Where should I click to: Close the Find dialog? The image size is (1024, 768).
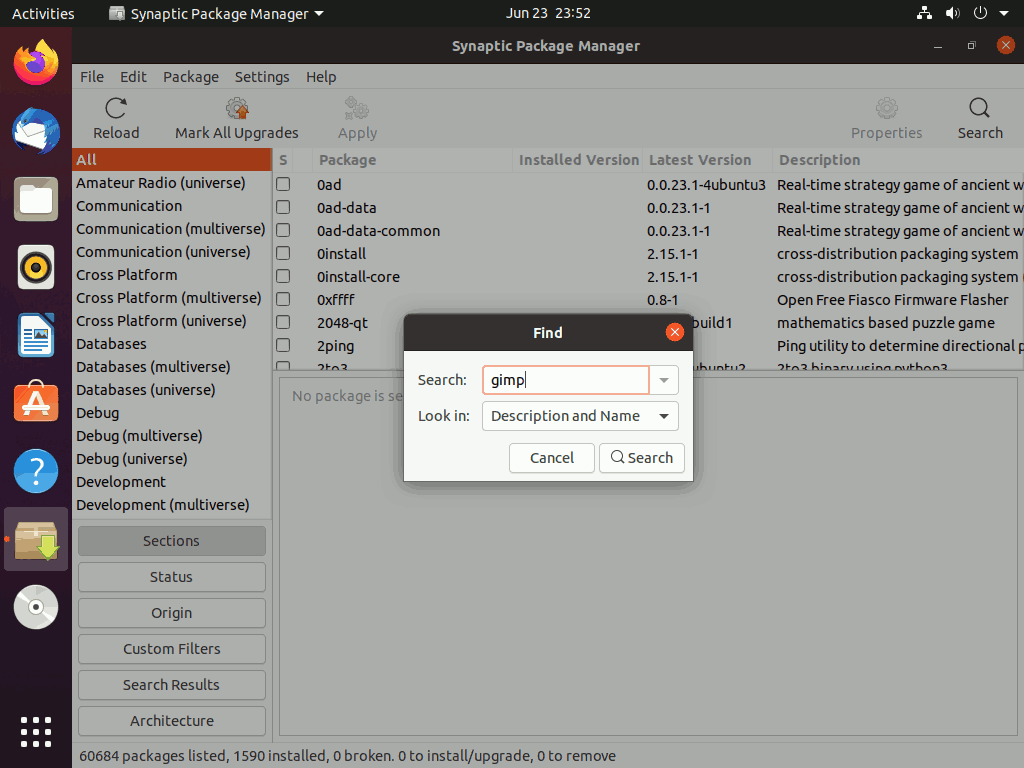[675, 332]
